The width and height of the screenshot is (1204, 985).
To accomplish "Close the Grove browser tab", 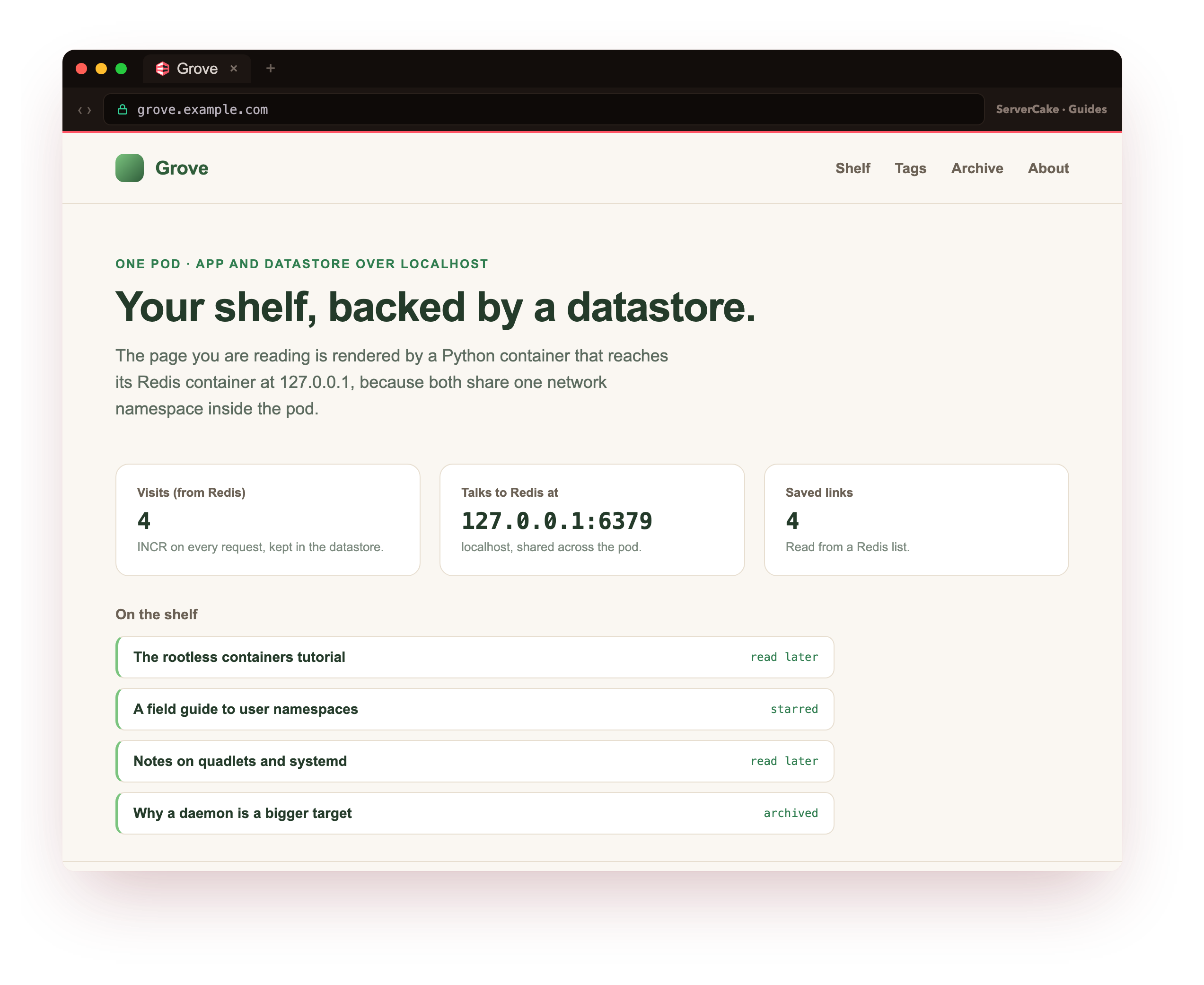I will [x=234, y=69].
